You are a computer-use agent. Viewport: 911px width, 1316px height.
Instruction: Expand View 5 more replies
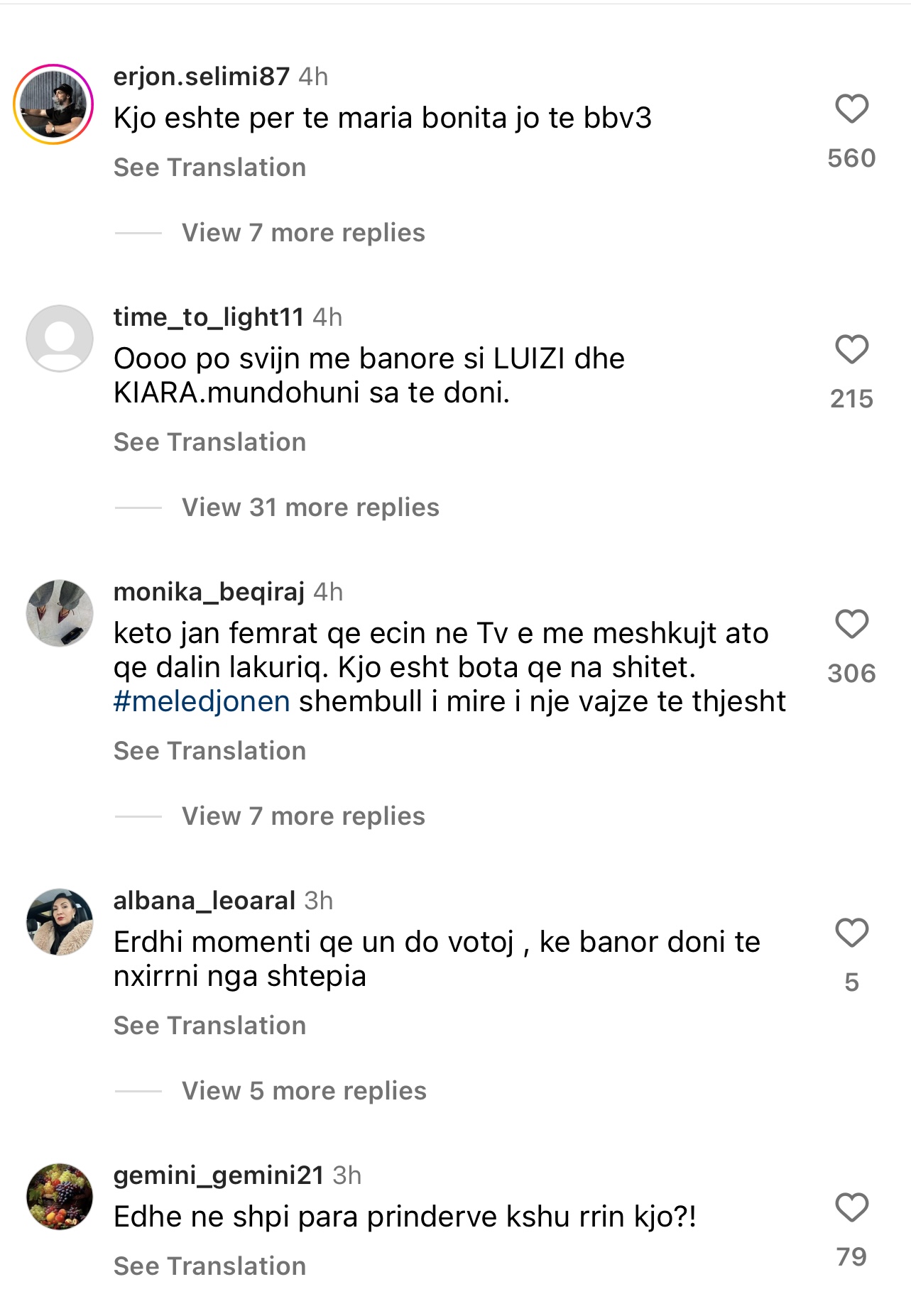pos(304,1091)
